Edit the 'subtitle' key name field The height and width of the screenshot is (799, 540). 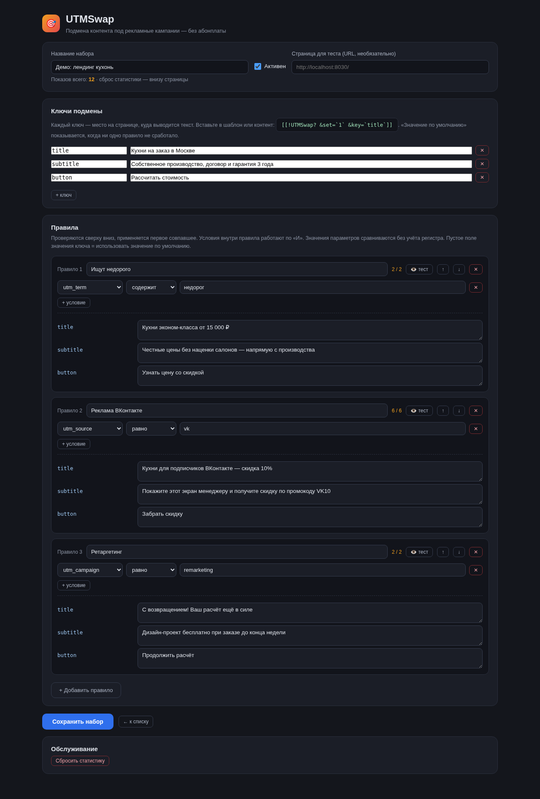tap(89, 164)
